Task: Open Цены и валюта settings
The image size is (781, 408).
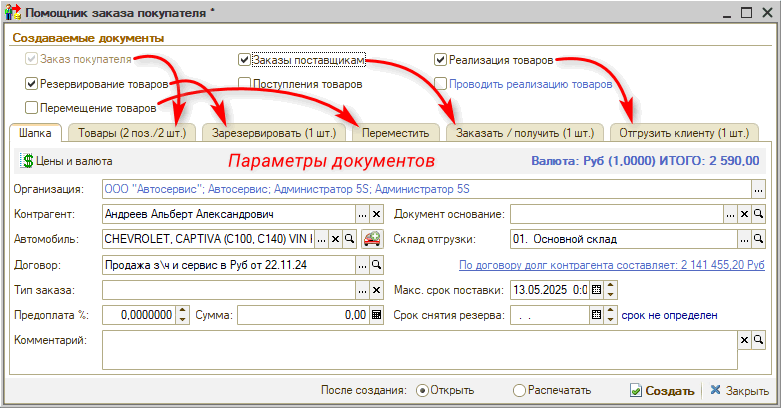Action: 66,160
